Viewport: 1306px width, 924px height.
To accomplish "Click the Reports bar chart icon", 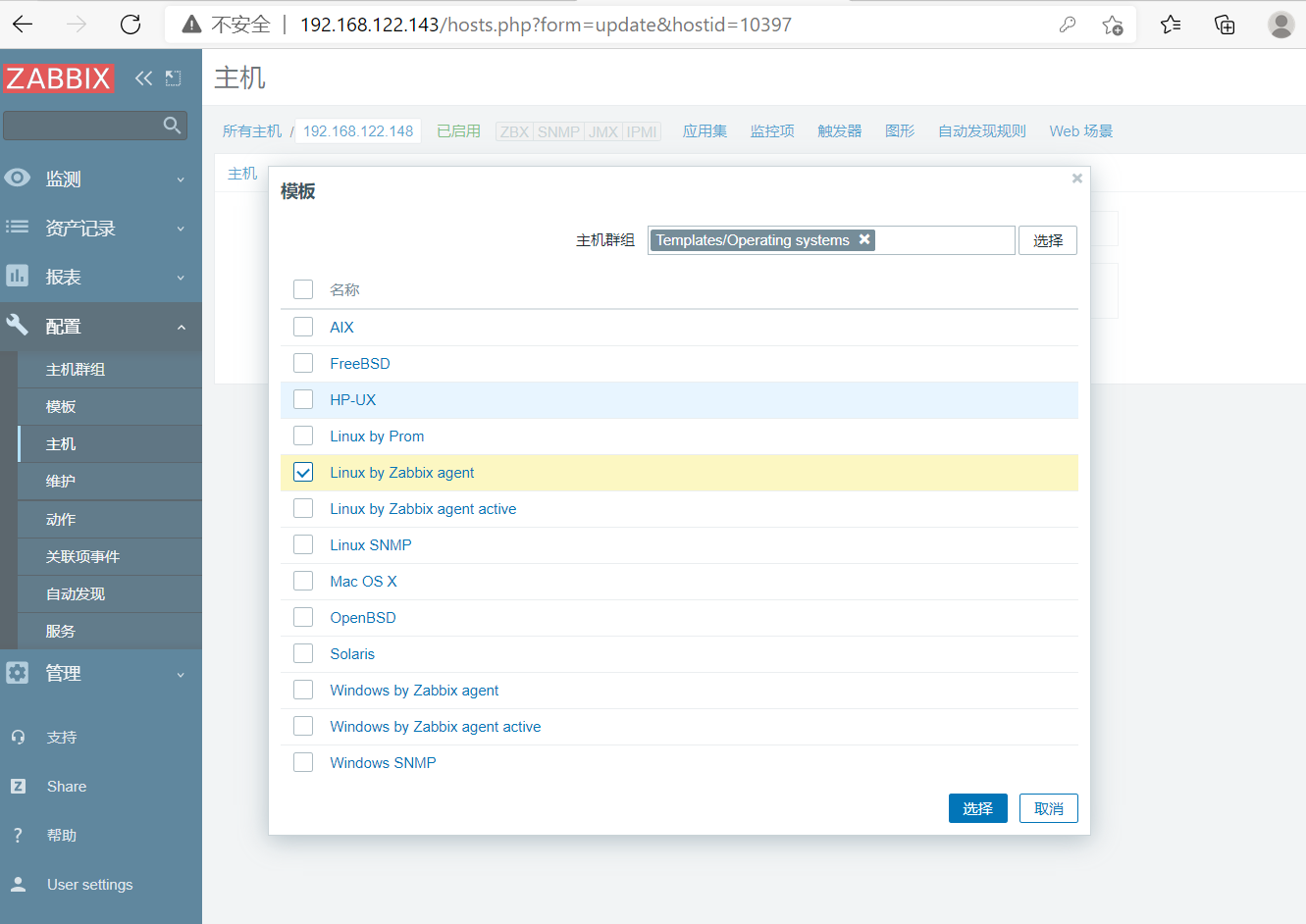I will (x=18, y=276).
